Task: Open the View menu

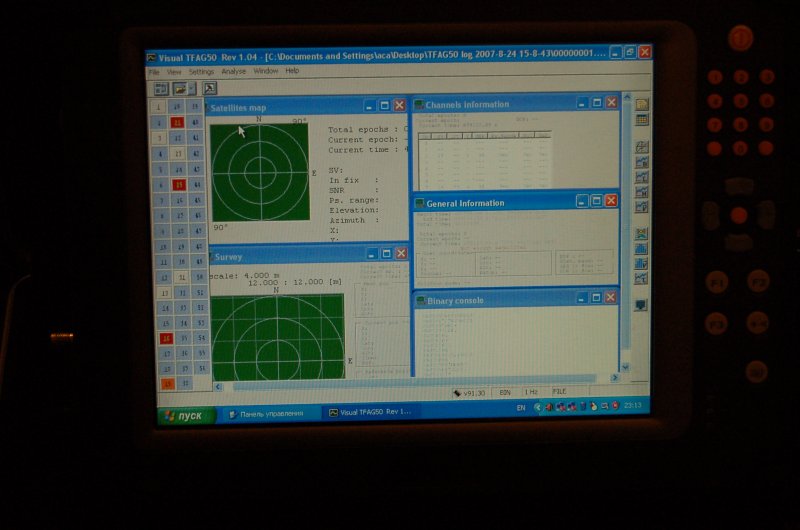Action: (174, 72)
